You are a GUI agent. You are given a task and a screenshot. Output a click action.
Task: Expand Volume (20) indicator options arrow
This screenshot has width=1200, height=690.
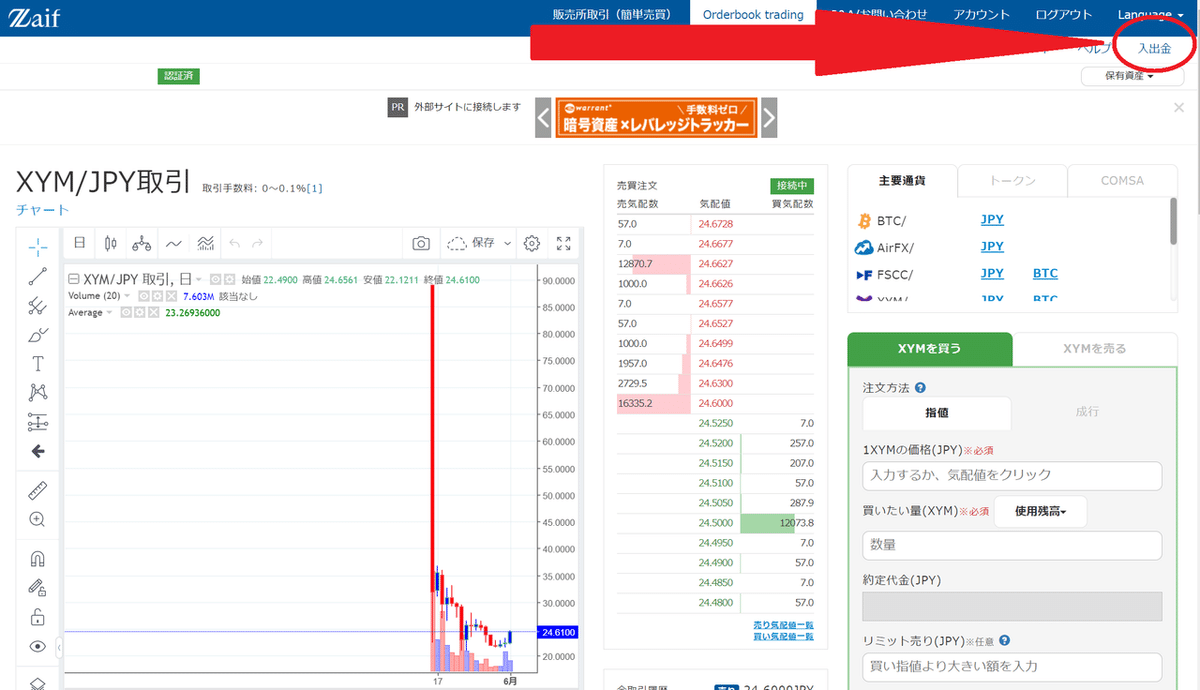[x=128, y=296]
